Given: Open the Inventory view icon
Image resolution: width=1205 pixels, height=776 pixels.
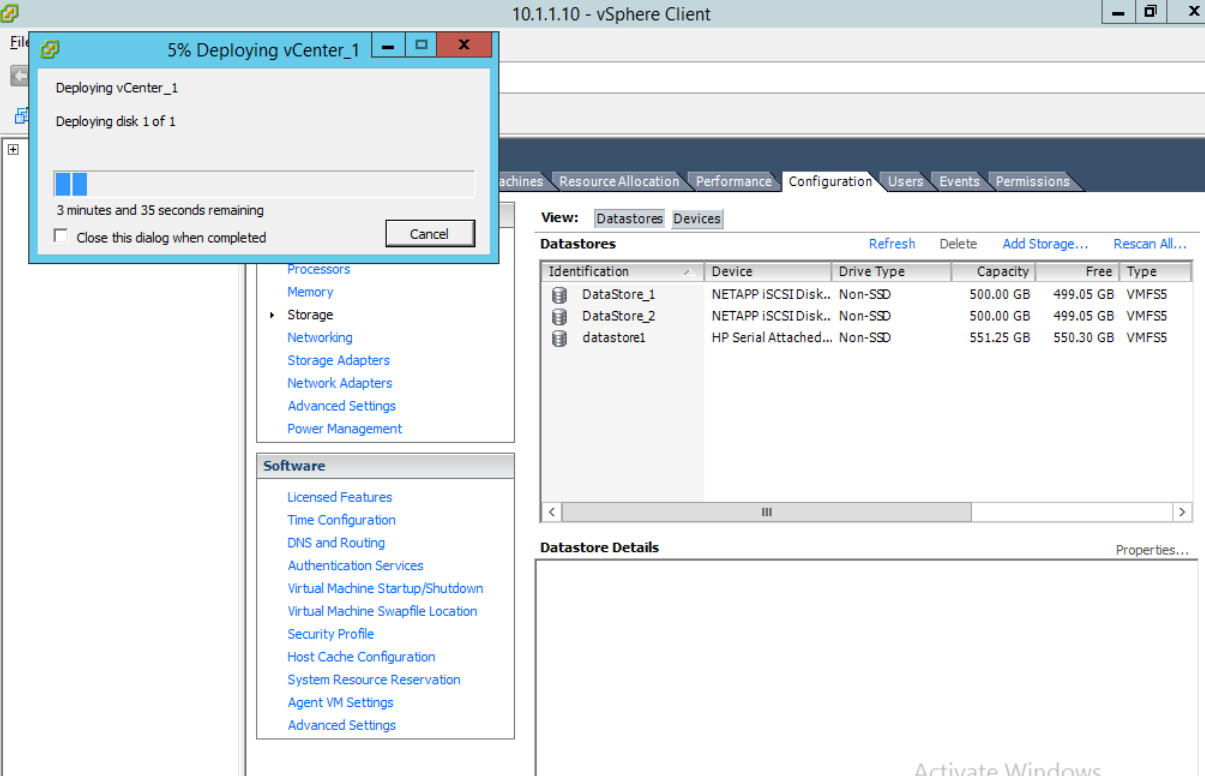Looking at the screenshot, I should click(x=22, y=115).
